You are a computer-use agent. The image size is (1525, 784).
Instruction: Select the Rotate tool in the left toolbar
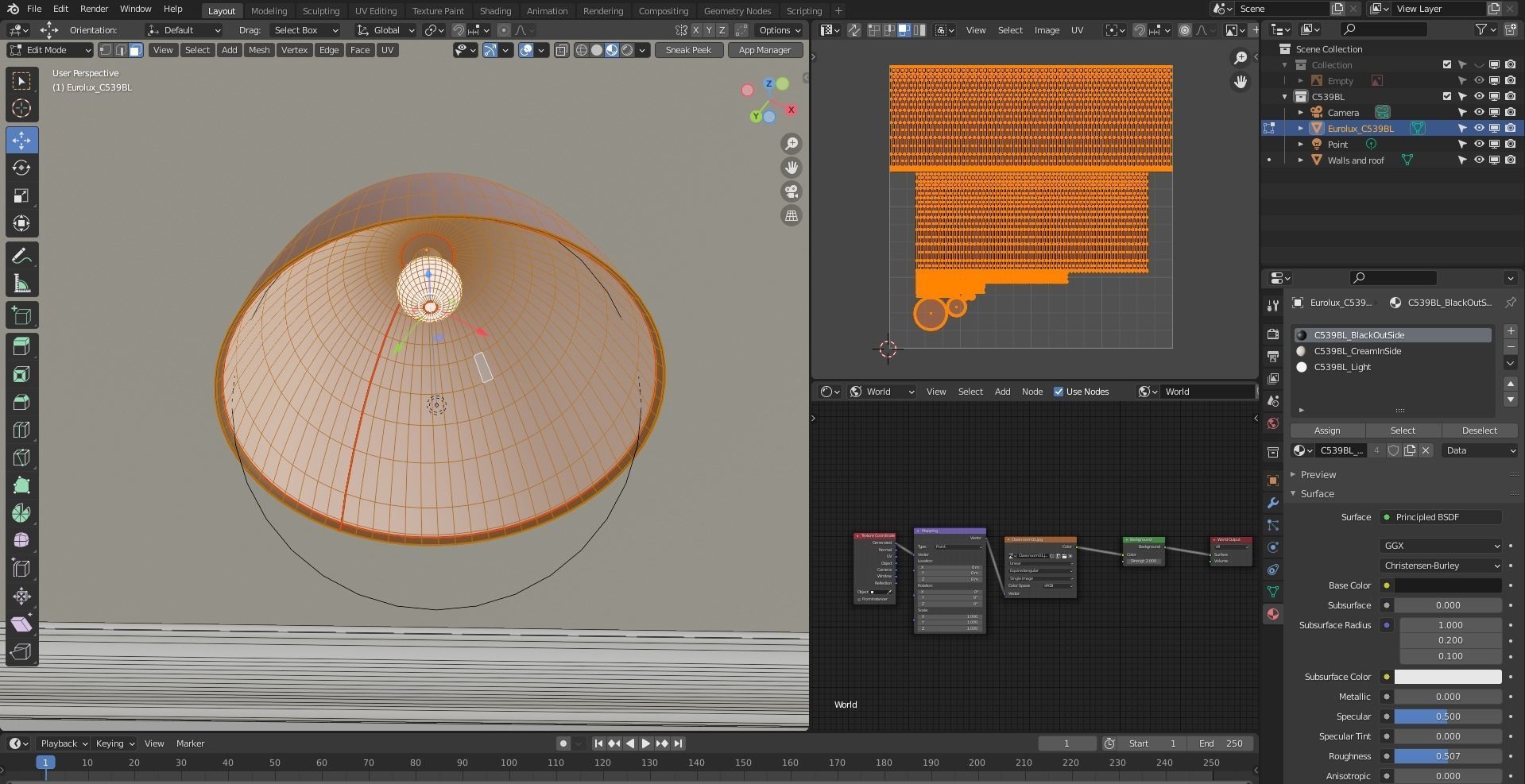[x=21, y=168]
